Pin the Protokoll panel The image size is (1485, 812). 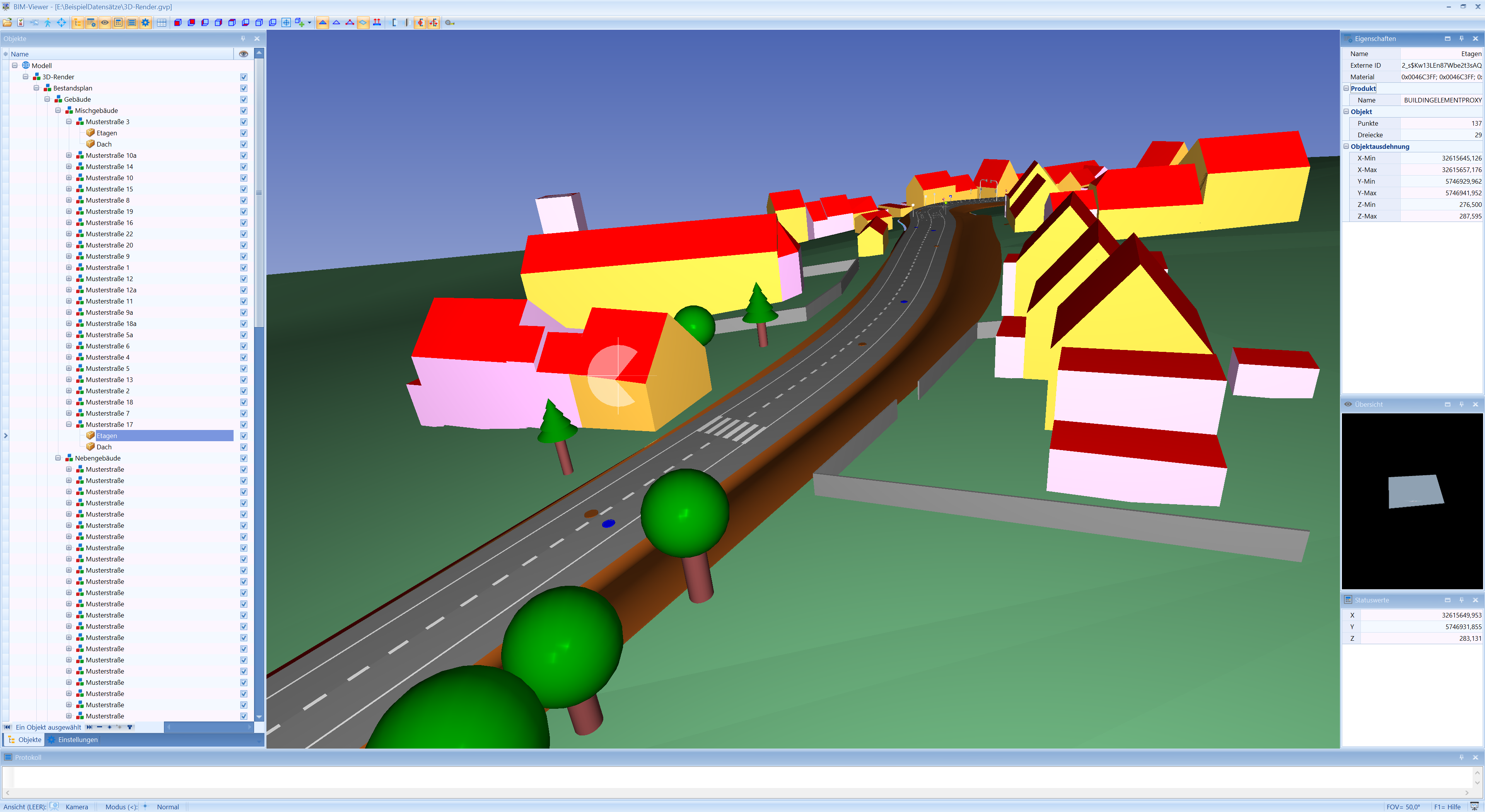pyautogui.click(x=1461, y=757)
